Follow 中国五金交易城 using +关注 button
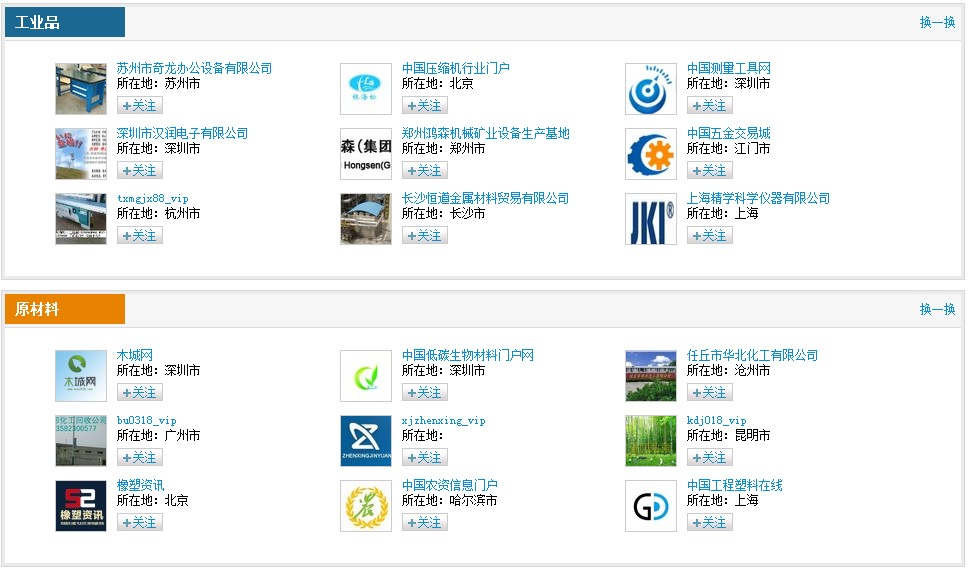 (x=709, y=170)
